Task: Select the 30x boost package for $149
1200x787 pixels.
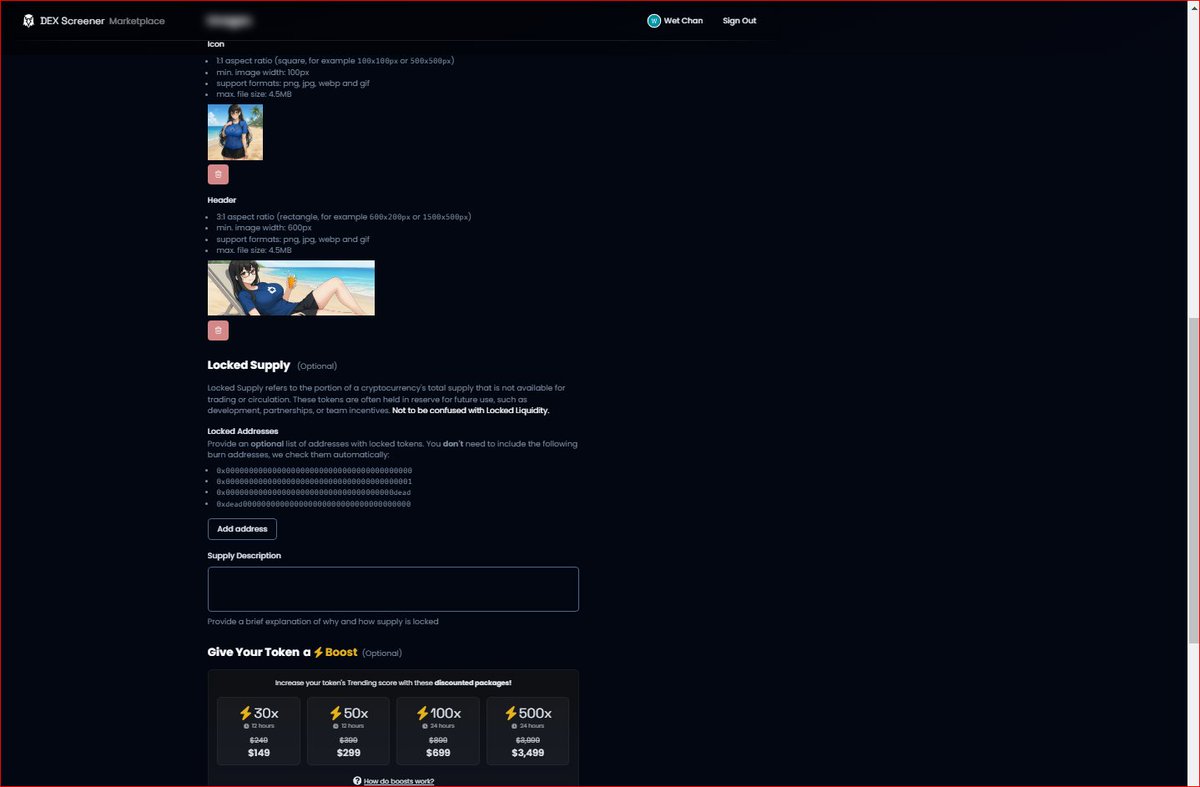Action: 259,731
